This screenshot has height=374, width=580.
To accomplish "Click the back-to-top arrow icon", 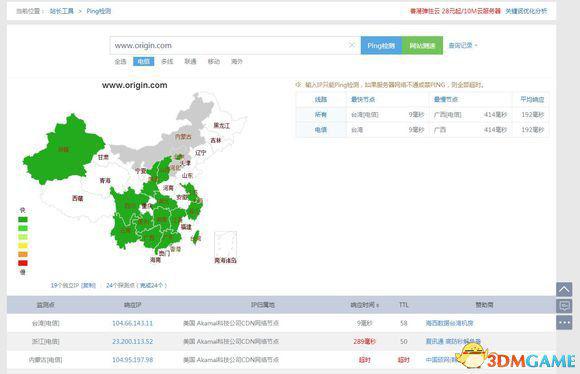I will coord(564,289).
